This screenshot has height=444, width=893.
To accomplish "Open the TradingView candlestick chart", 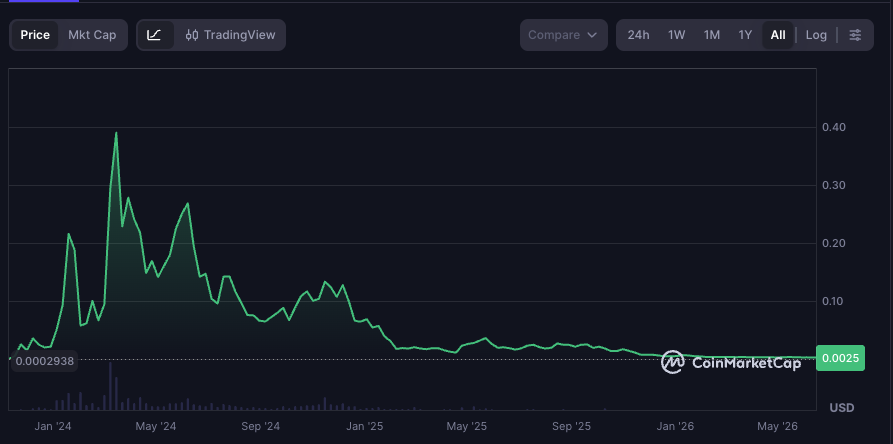I will click(231, 35).
